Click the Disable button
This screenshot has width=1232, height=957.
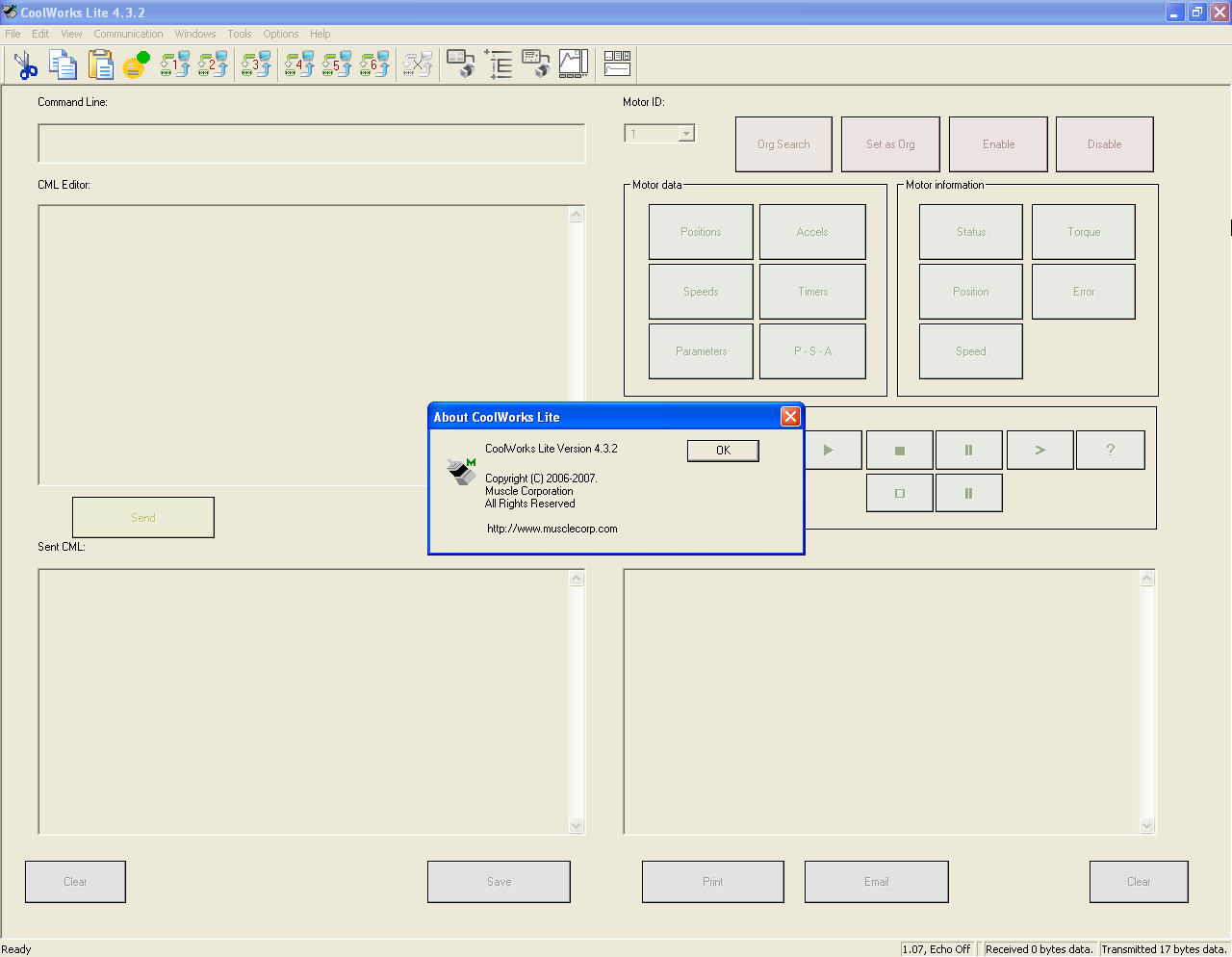point(1105,144)
